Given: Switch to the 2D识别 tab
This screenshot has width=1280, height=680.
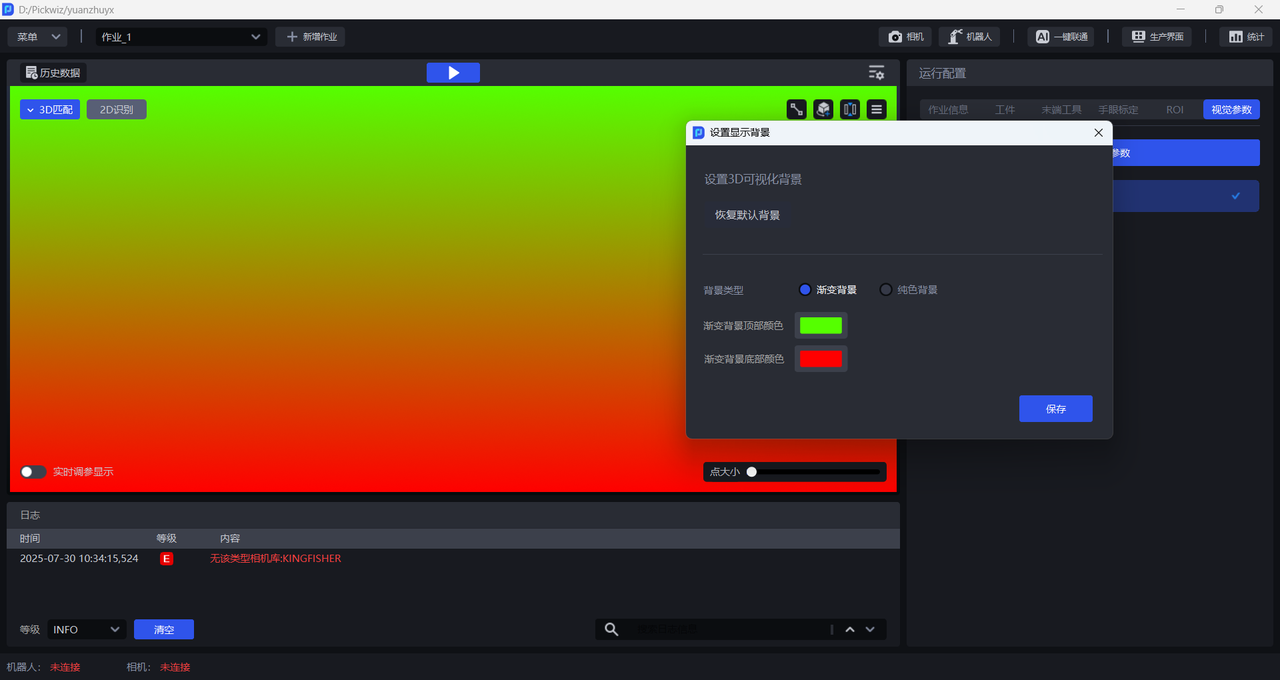Looking at the screenshot, I should (x=116, y=110).
